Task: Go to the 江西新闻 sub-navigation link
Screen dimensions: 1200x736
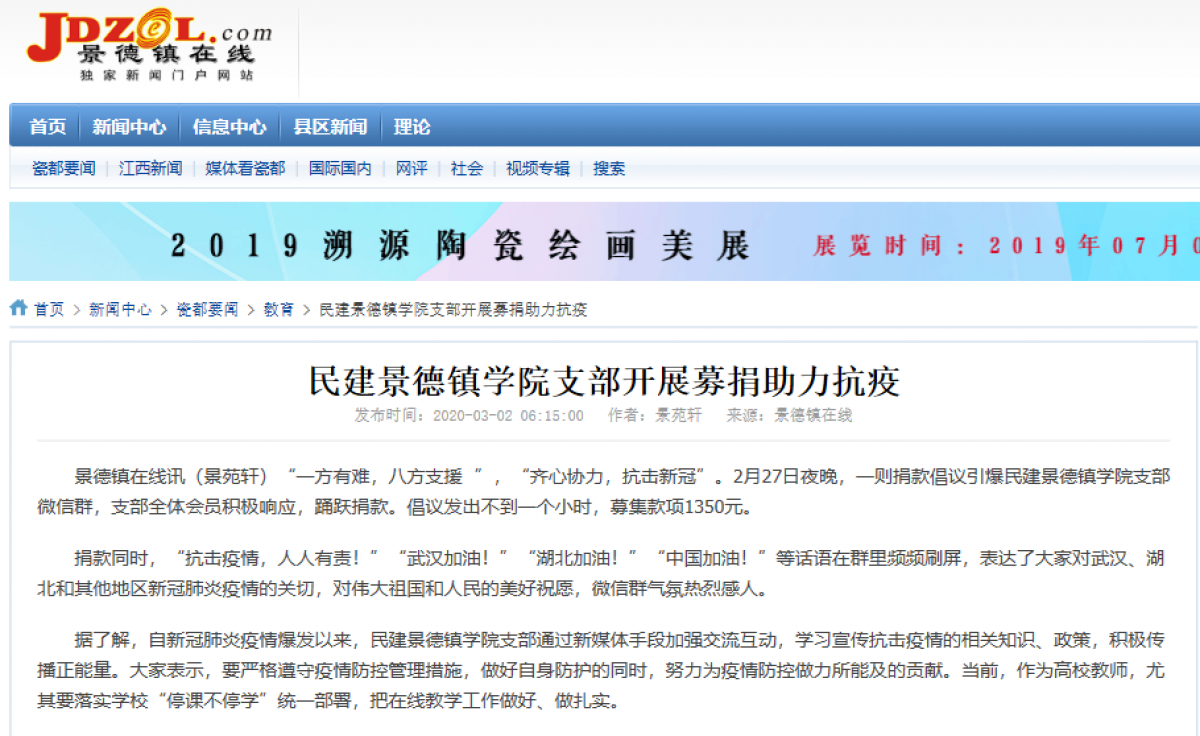Action: coord(151,169)
